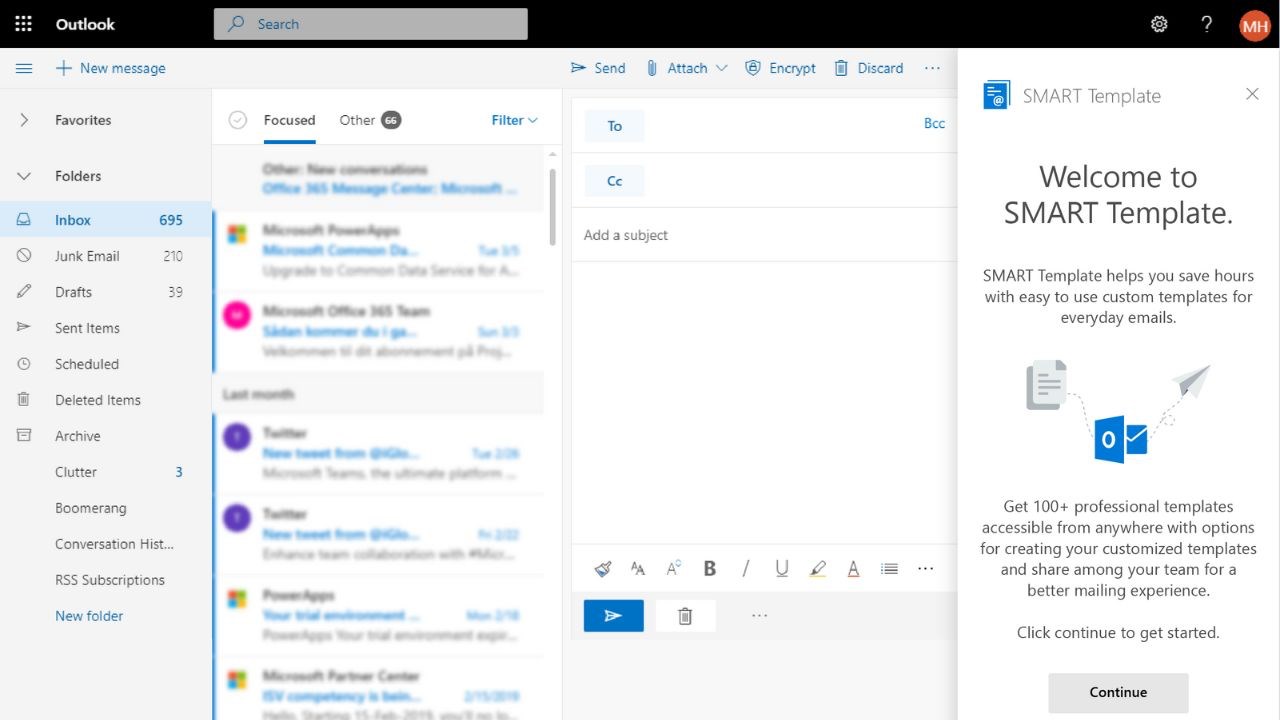Open the Boomerang folder
This screenshot has width=1280, height=720.
pyautogui.click(x=106, y=508)
